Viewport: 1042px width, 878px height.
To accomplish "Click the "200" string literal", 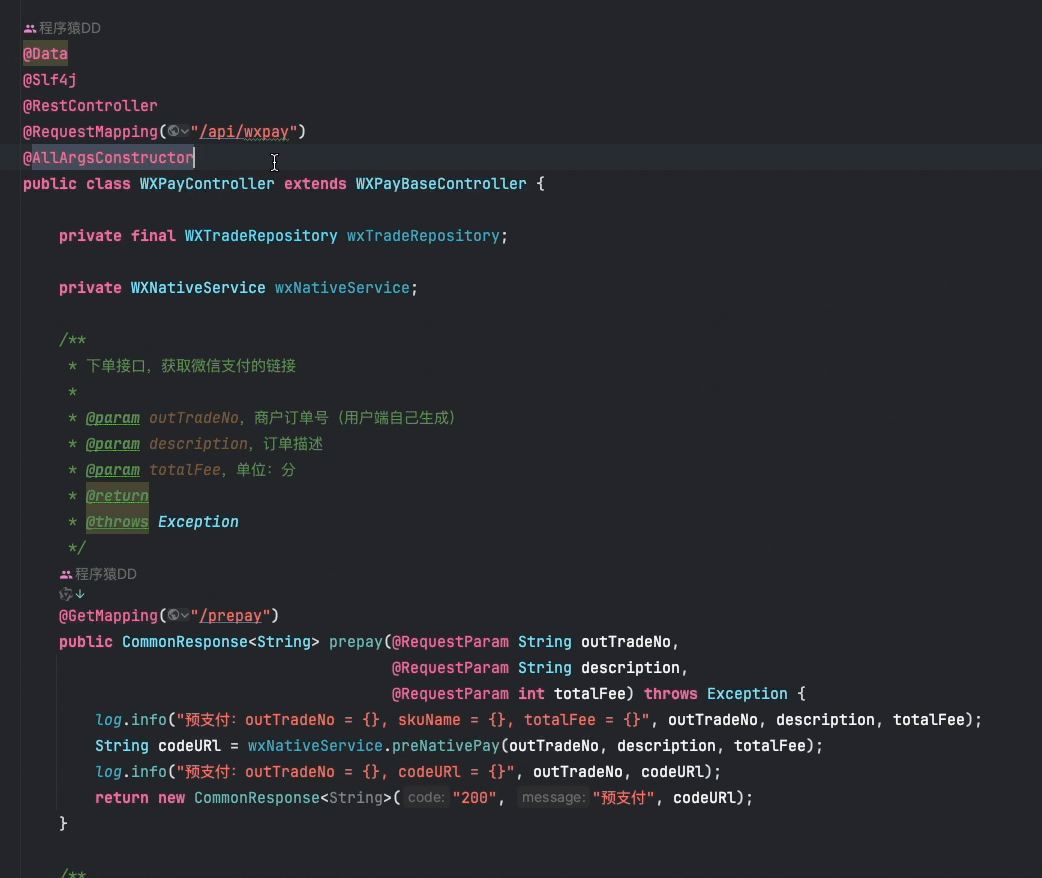I will (x=474, y=798).
